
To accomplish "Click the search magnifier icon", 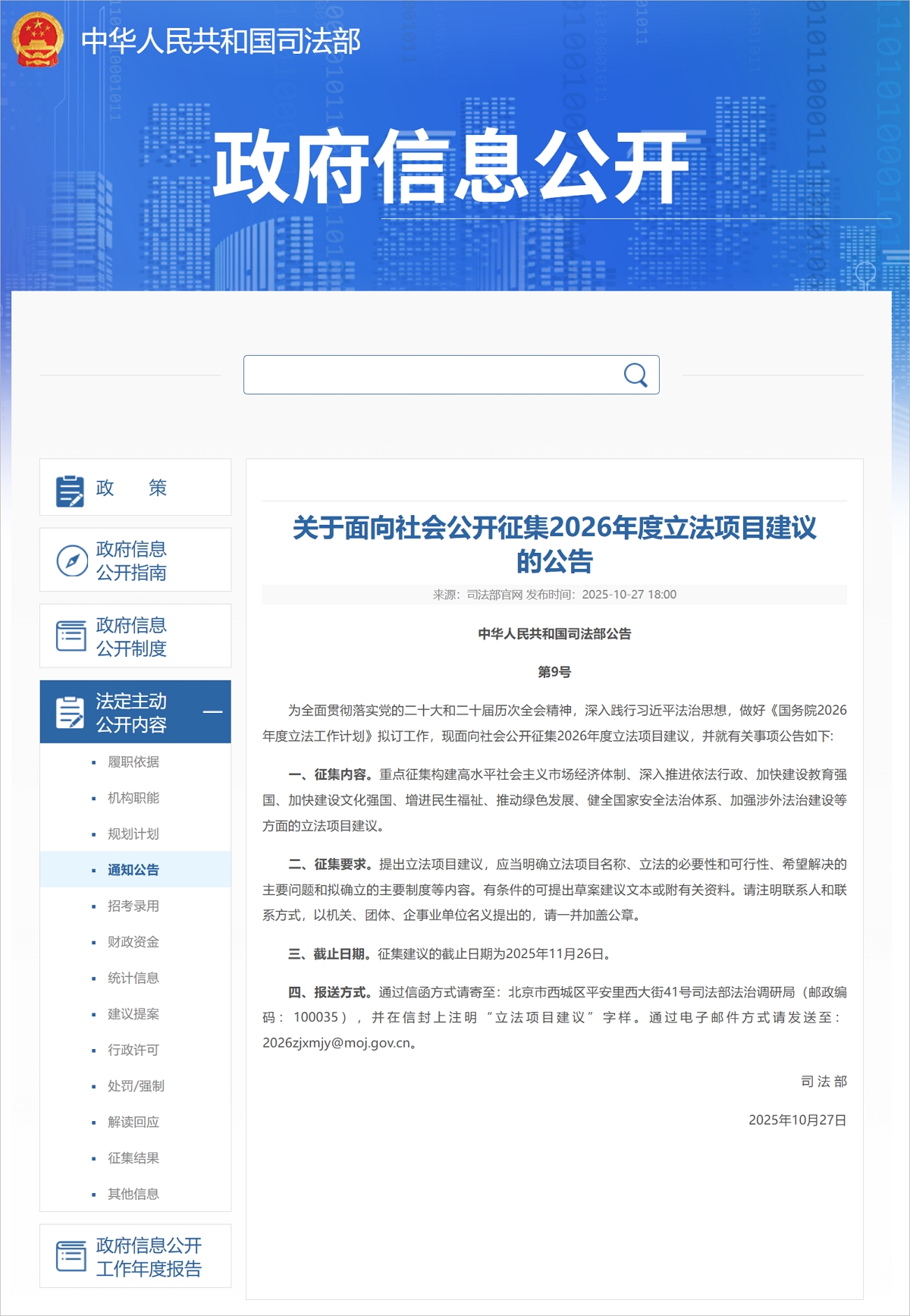I will pos(635,375).
